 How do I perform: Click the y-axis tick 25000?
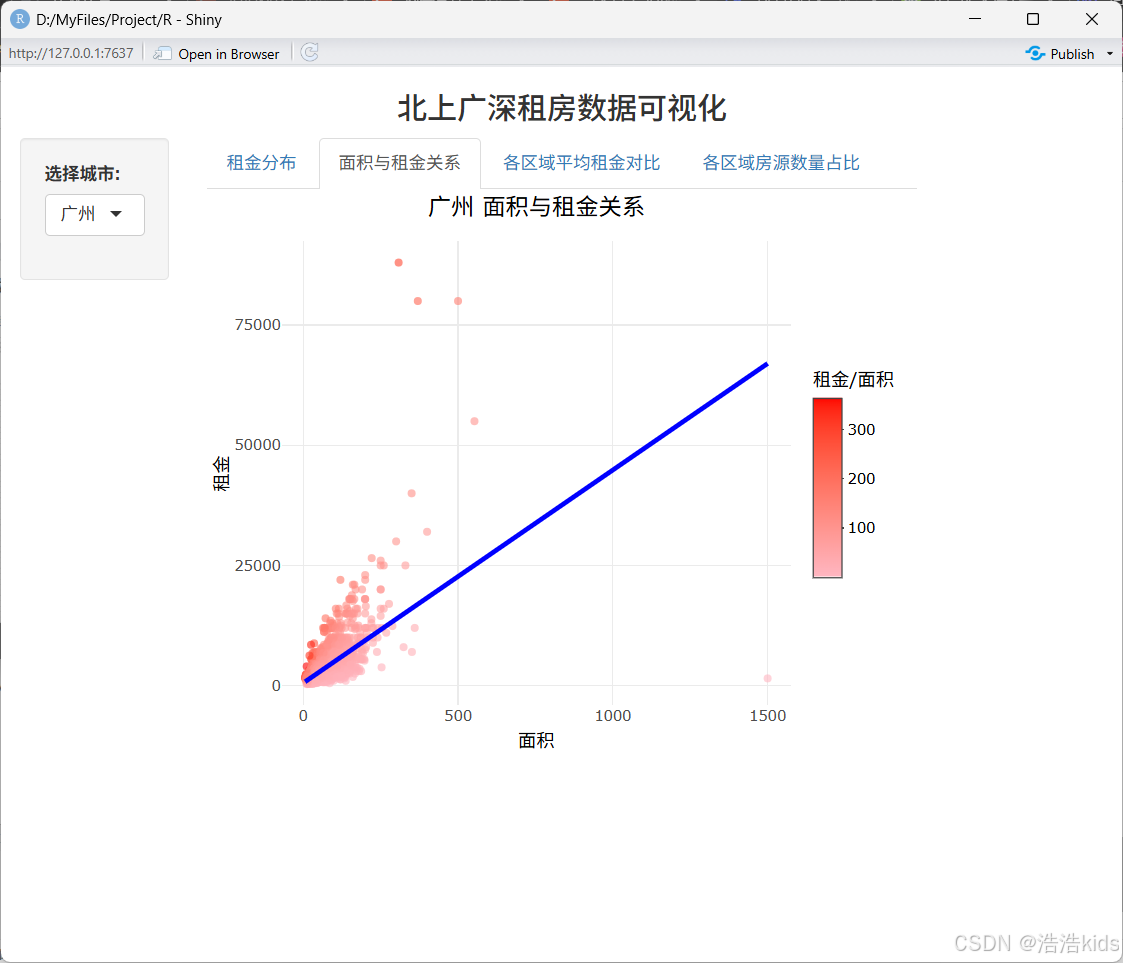coord(258,566)
